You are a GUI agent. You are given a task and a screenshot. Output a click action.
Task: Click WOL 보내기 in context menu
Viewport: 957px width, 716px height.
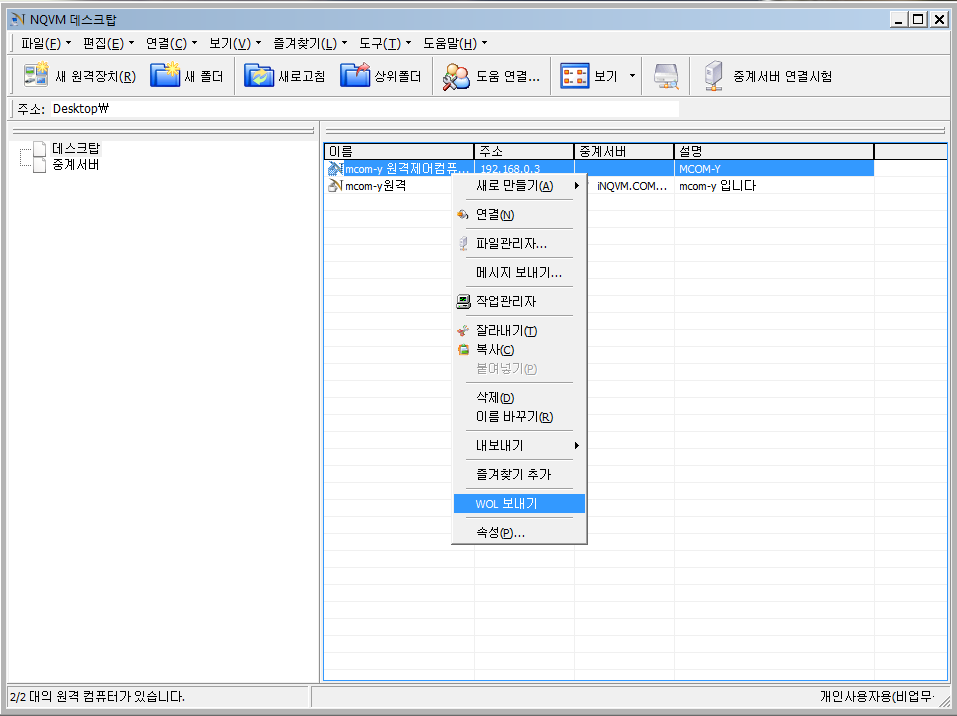pyautogui.click(x=519, y=504)
